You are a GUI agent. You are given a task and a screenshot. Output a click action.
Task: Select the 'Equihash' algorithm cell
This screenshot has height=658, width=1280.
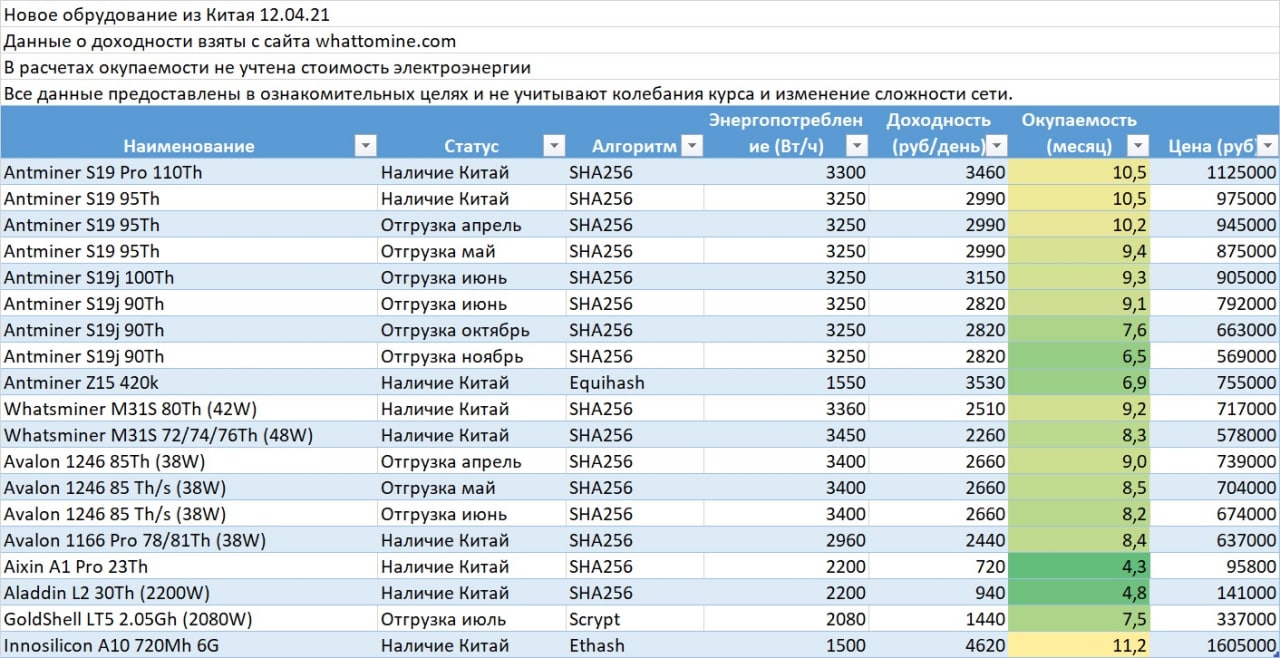(x=634, y=383)
